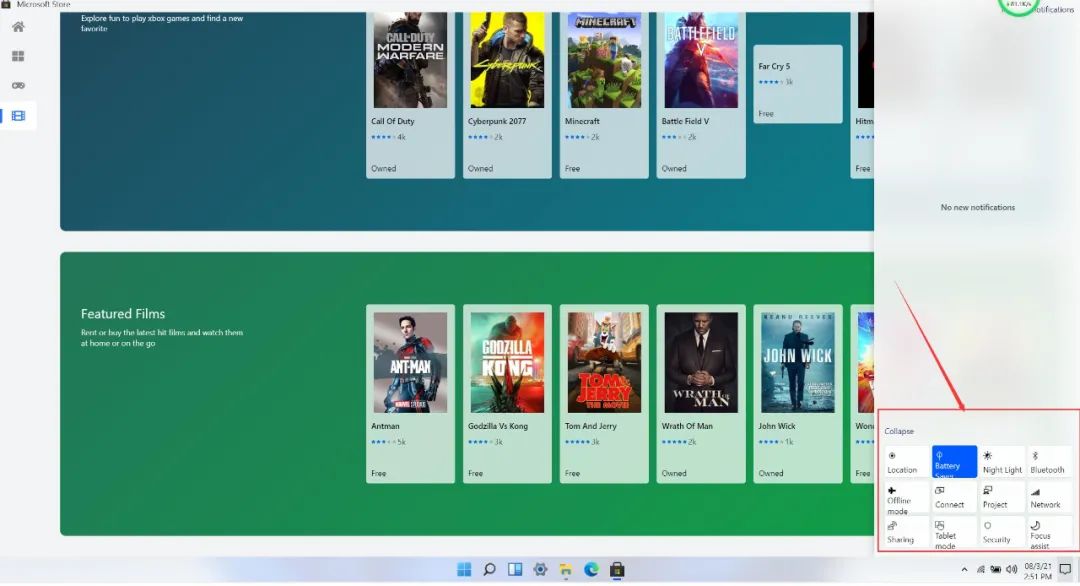This screenshot has width=1080, height=586.
Task: Enable Offline mode quick action
Action: tap(906, 499)
